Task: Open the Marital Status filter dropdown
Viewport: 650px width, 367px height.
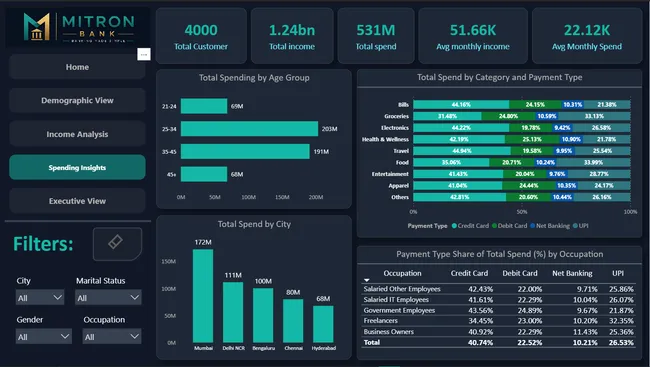Action: (108, 297)
